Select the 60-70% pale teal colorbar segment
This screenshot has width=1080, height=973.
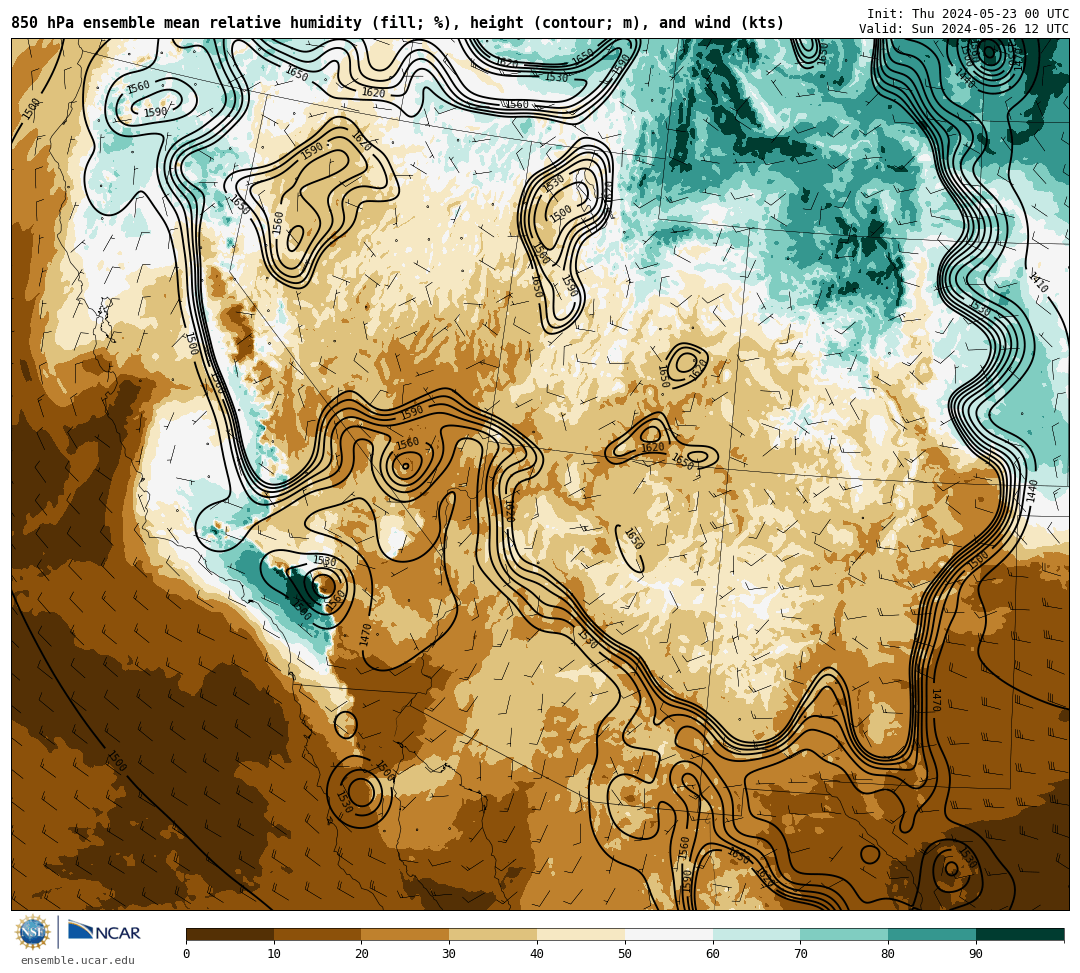(x=756, y=934)
